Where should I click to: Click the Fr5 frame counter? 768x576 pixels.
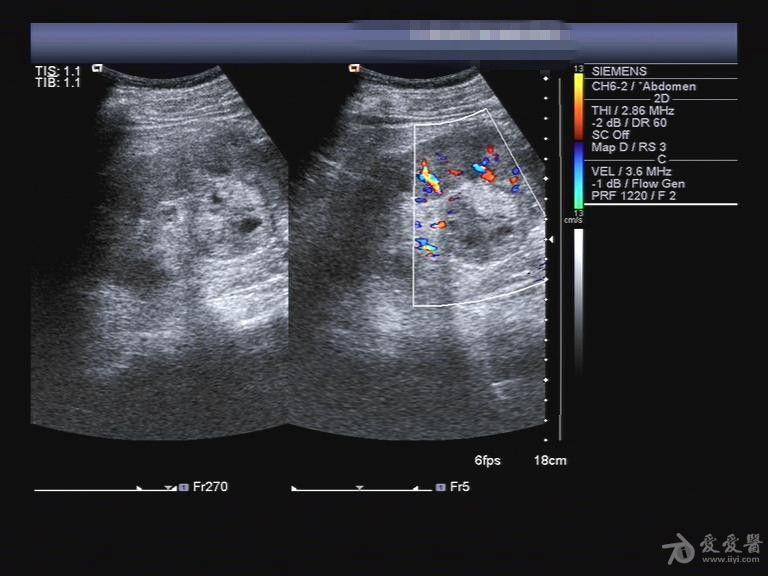[x=459, y=487]
